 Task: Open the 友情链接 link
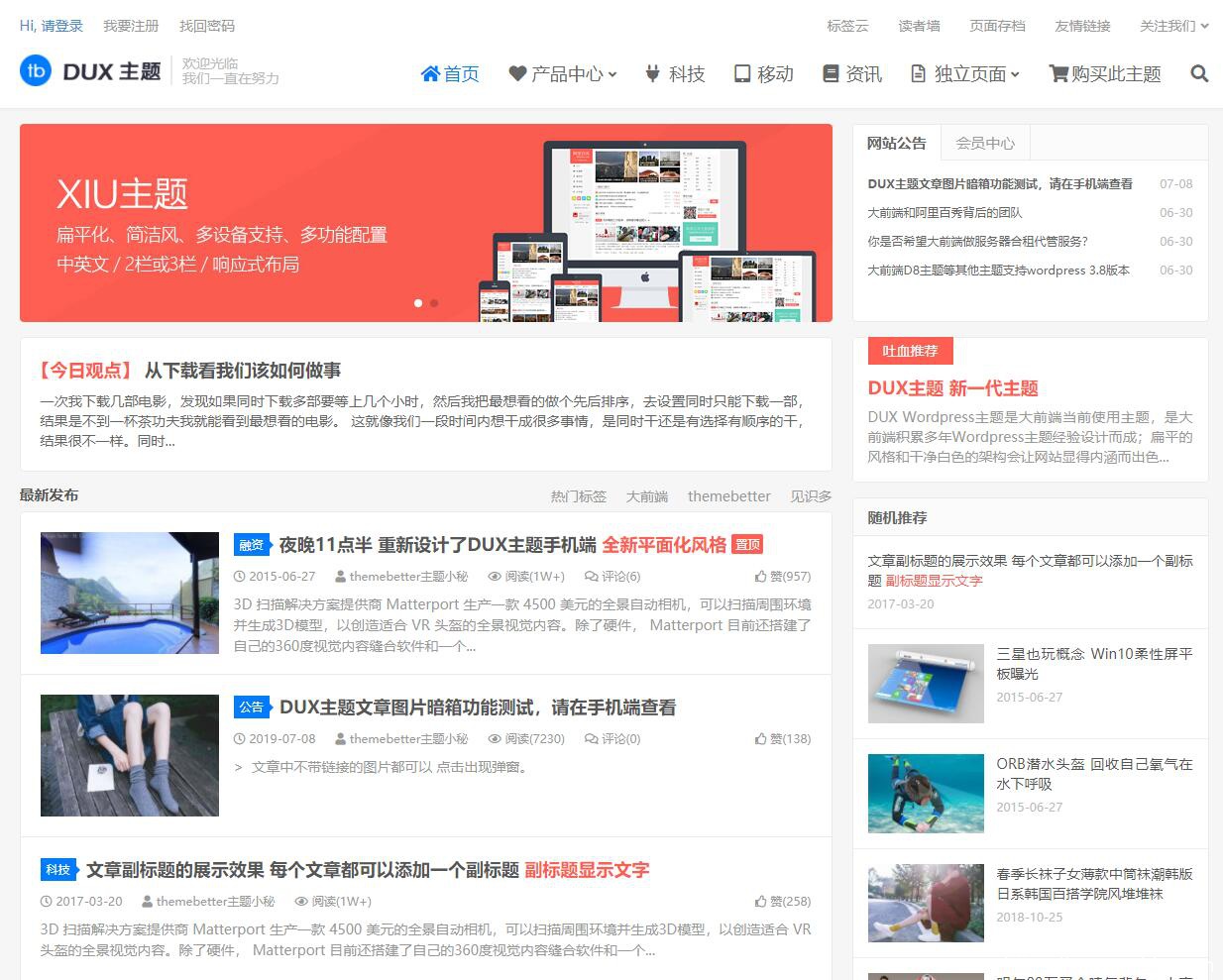pyautogui.click(x=1082, y=26)
